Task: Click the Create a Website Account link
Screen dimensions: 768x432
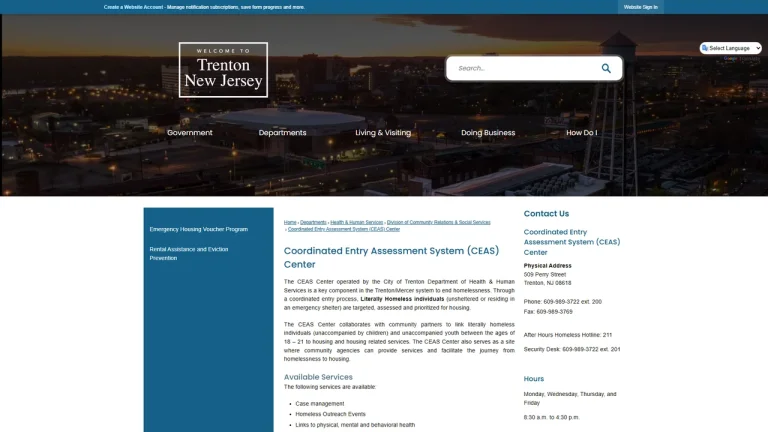Action: pyautogui.click(x=133, y=7)
